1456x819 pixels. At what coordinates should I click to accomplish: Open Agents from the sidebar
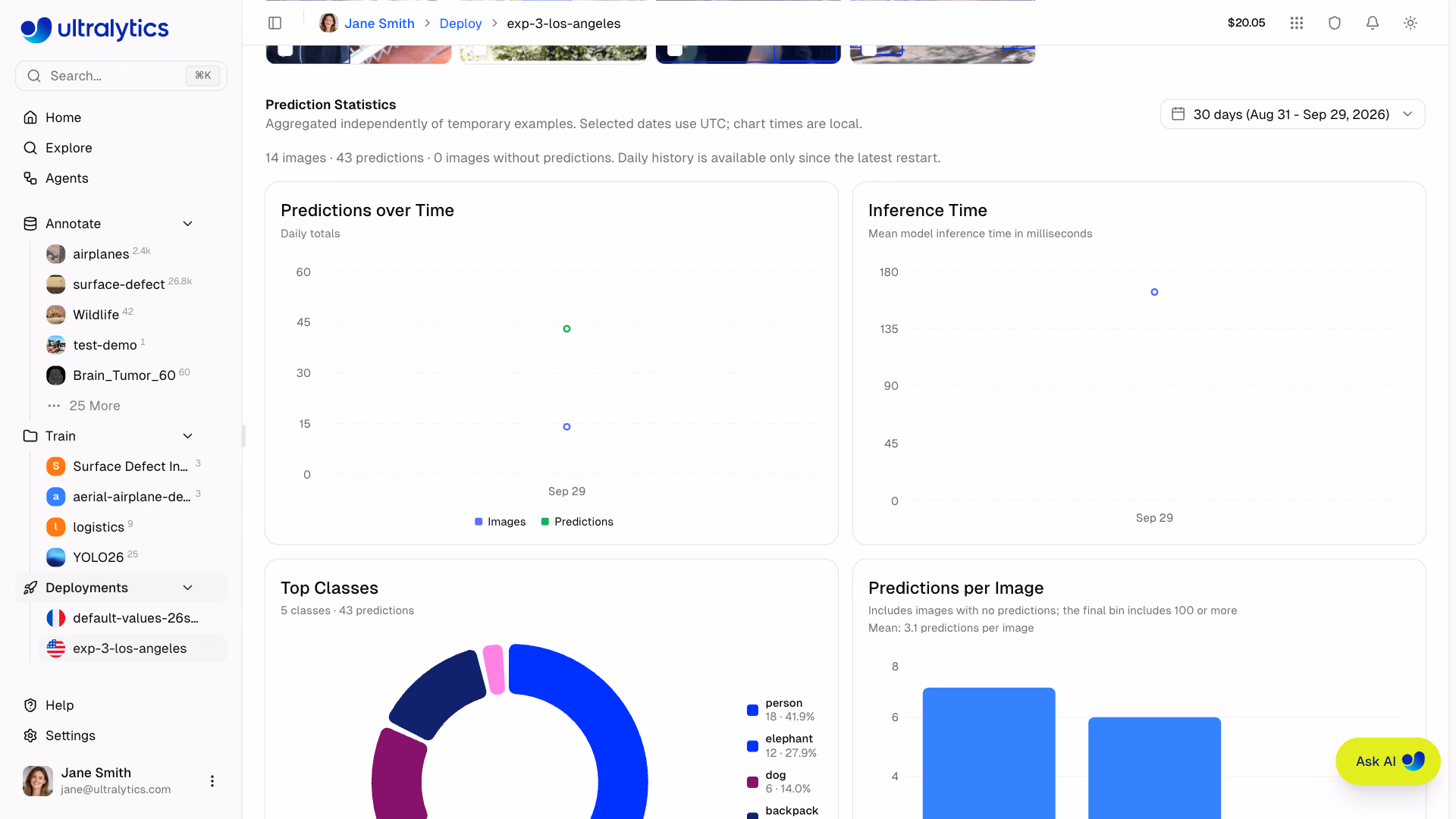121,178
